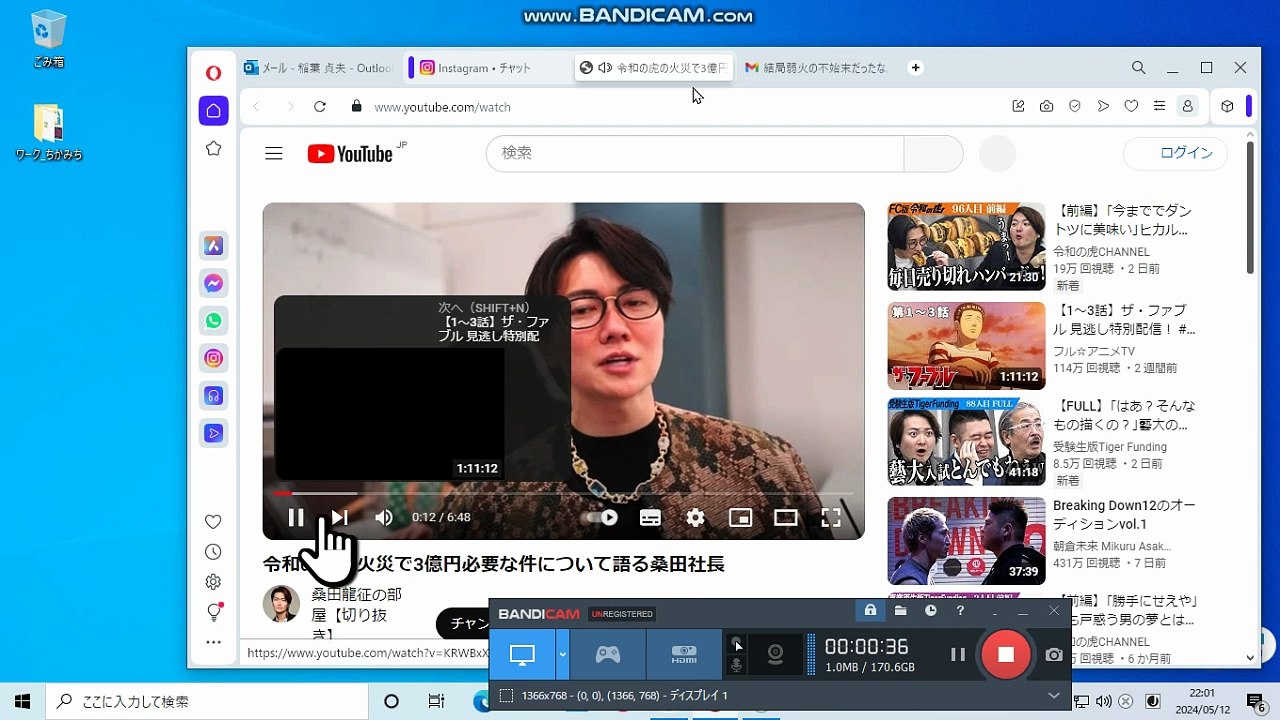The image size is (1280, 720).
Task: Expand the Bandicam capture area chevron
Action: pyautogui.click(x=1054, y=695)
